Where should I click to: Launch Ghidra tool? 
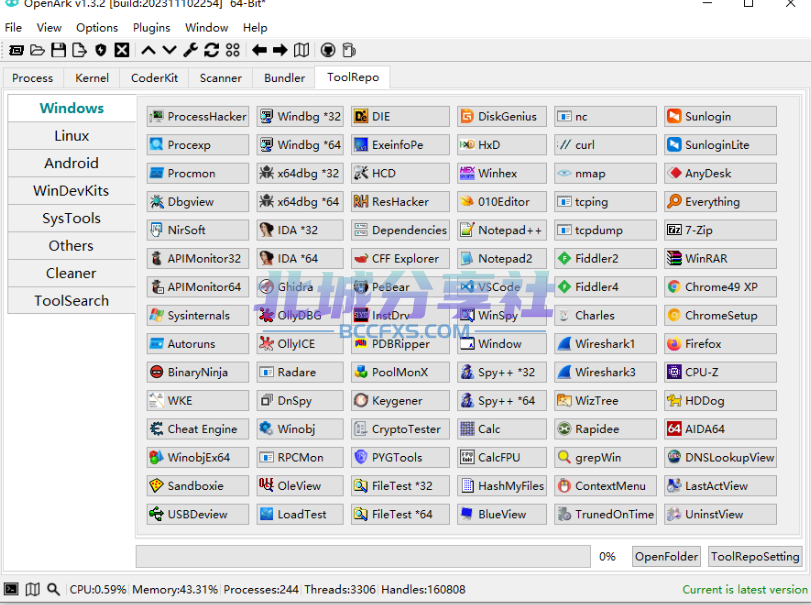coord(300,286)
